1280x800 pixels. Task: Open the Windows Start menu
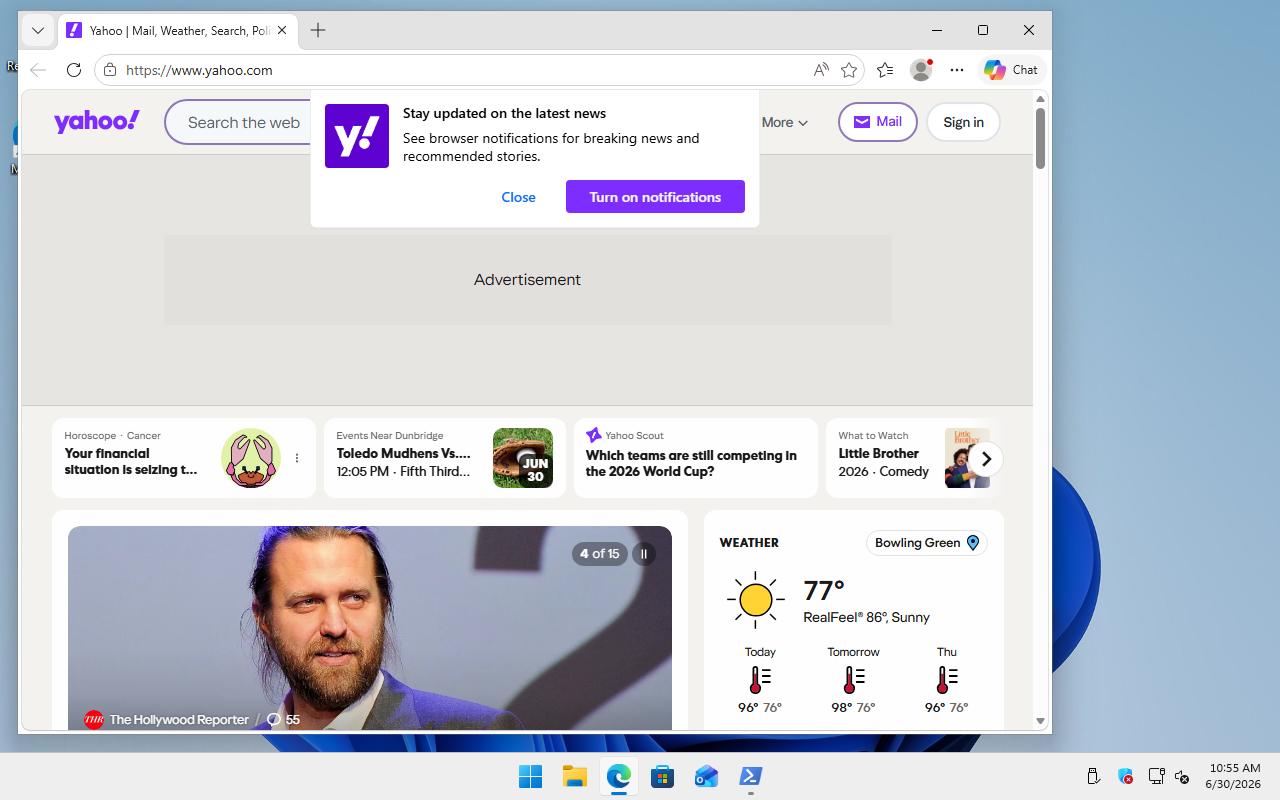click(x=530, y=776)
